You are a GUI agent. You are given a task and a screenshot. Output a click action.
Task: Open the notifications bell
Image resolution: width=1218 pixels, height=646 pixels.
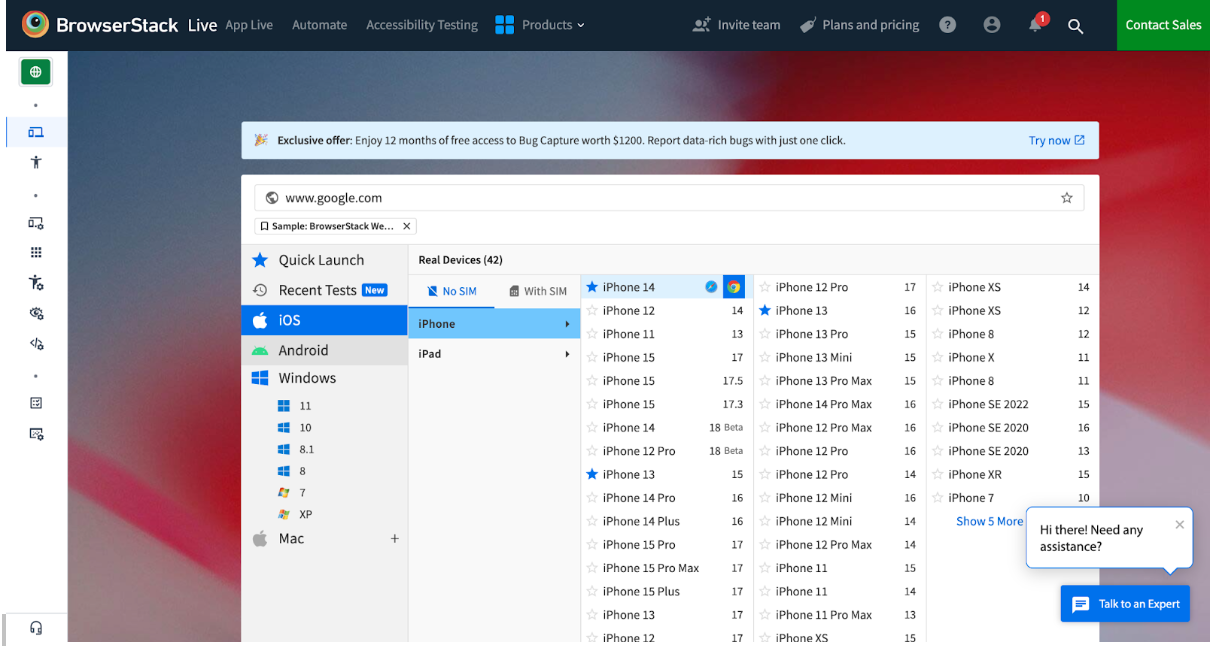[x=1036, y=25]
